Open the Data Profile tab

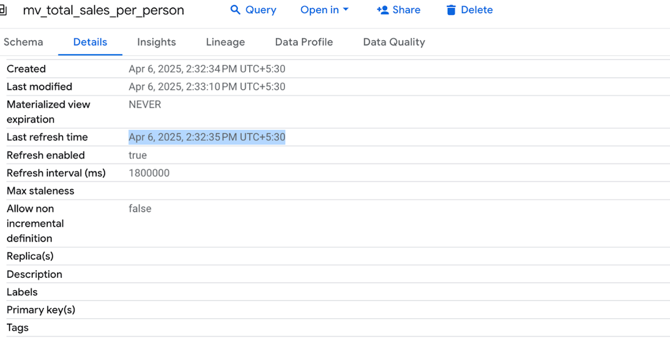(304, 42)
